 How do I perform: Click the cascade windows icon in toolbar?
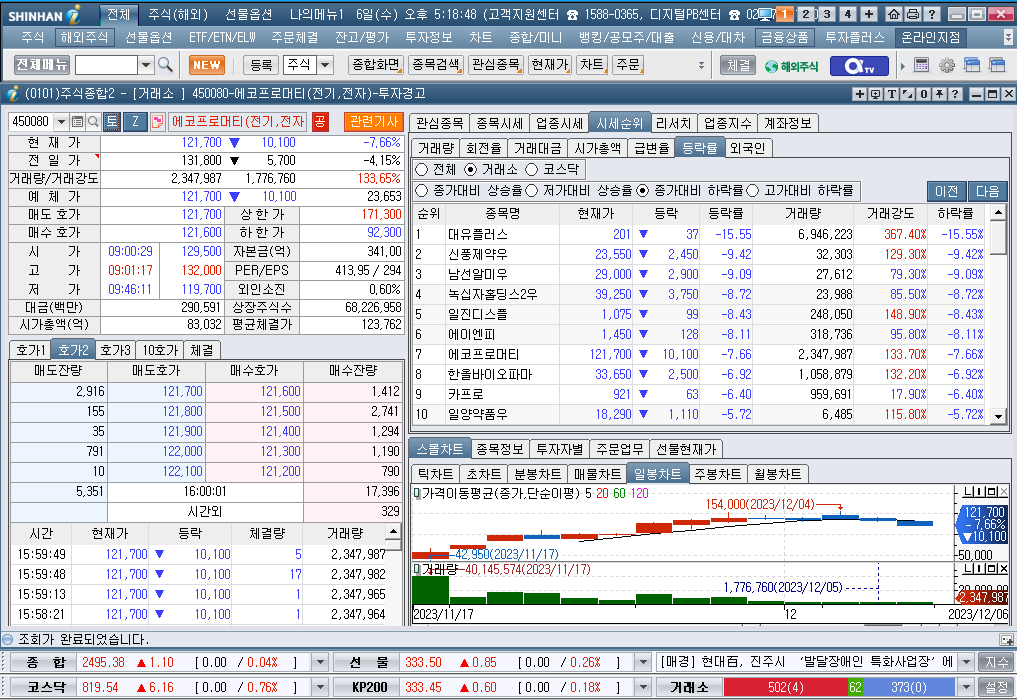tap(971, 65)
